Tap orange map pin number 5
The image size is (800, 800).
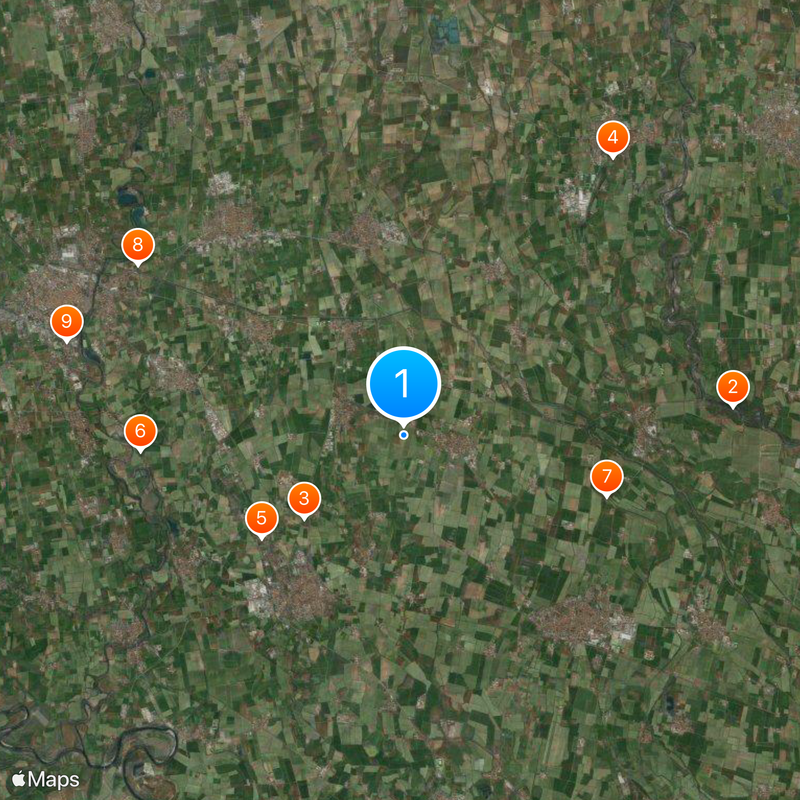click(x=261, y=518)
